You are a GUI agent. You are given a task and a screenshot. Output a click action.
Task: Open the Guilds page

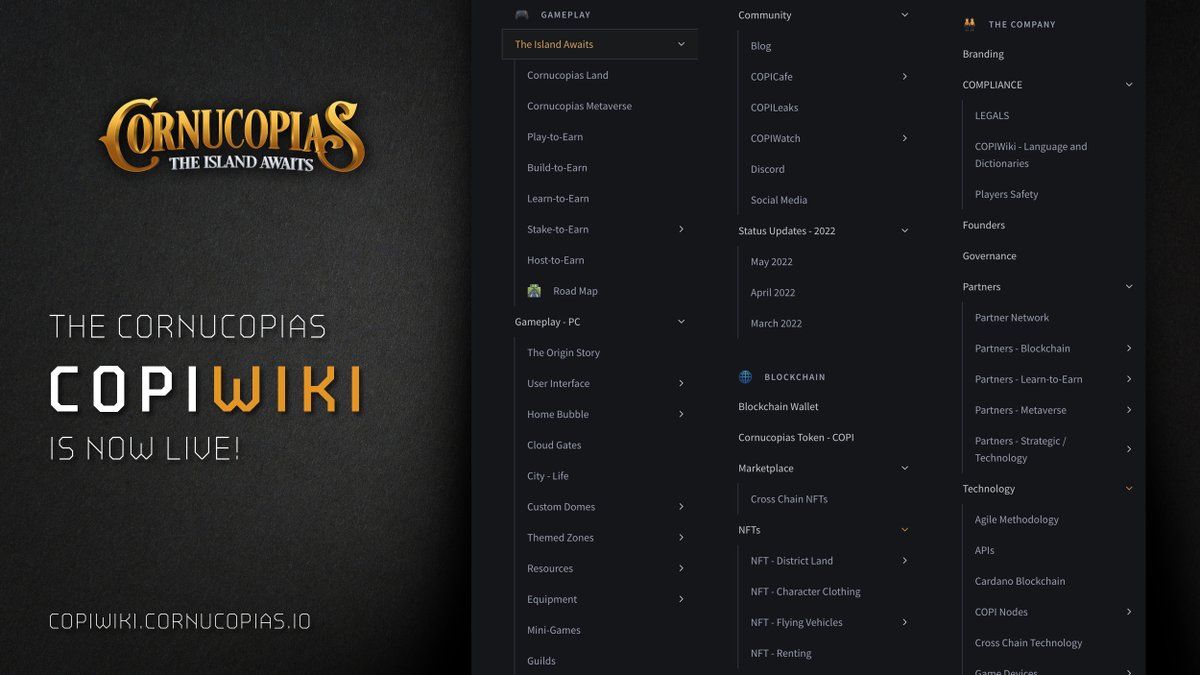[x=541, y=661]
